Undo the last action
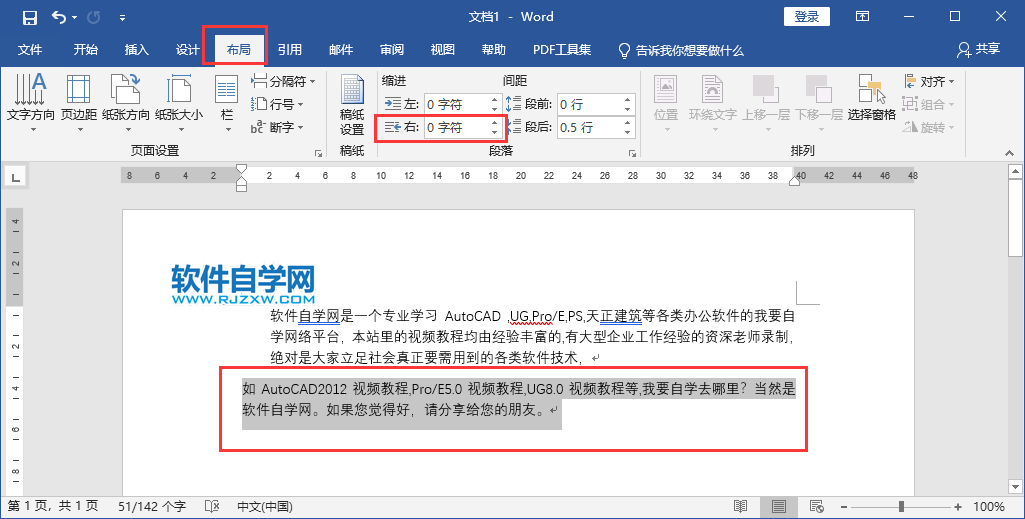 (59, 17)
